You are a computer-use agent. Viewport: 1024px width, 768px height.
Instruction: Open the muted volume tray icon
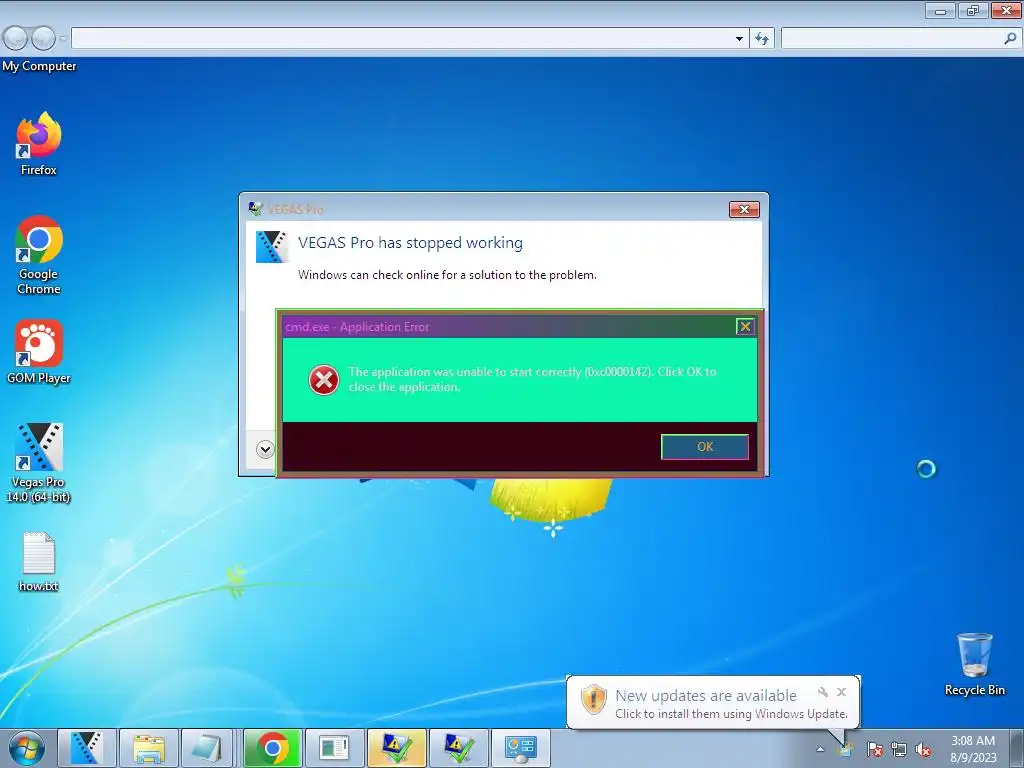point(923,750)
